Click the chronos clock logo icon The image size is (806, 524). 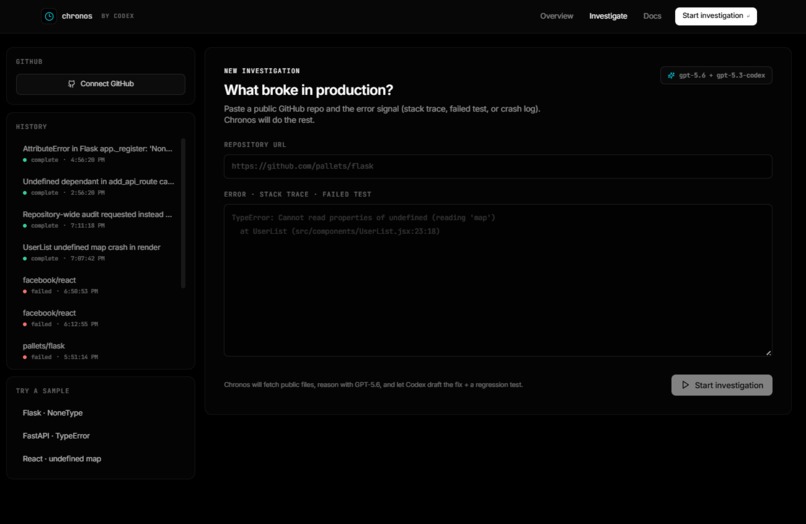(x=49, y=16)
